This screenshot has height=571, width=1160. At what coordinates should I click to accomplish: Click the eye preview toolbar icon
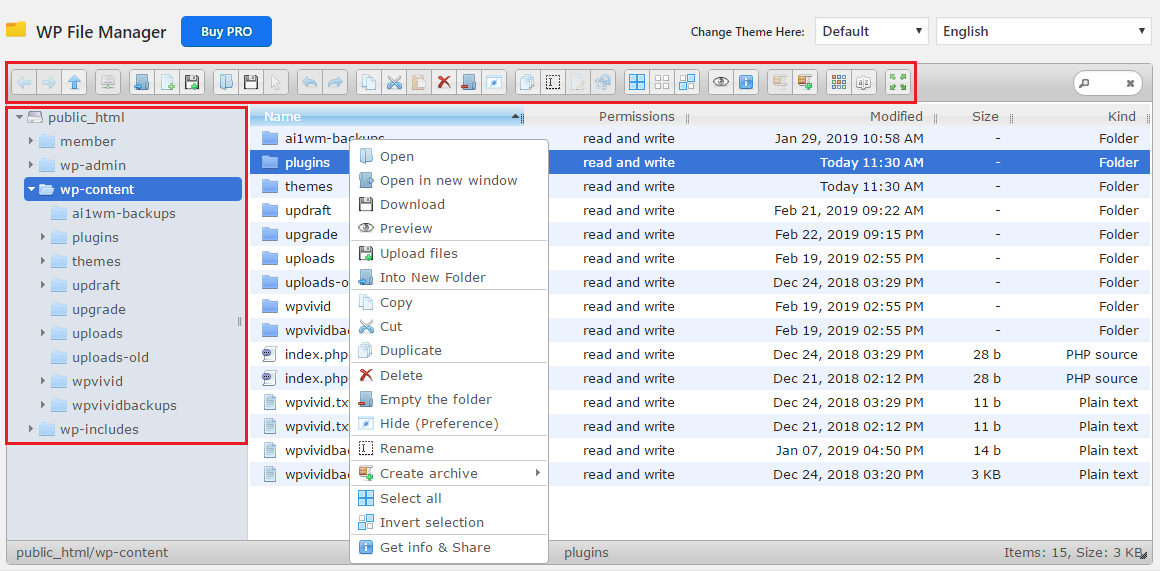point(721,83)
